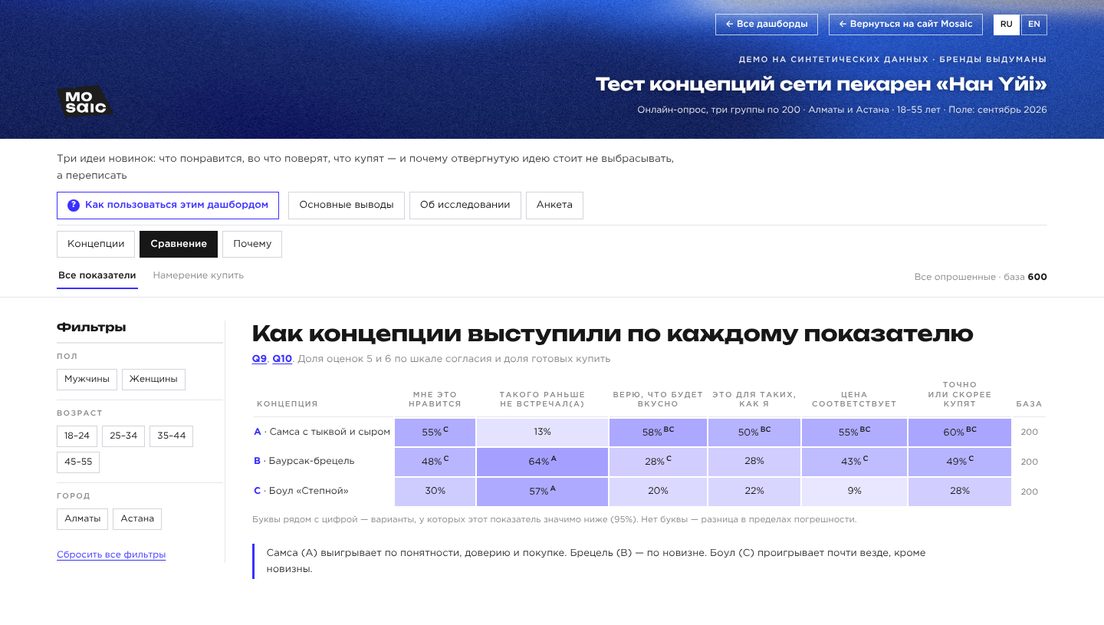Switch to 'Концепции' tab

pyautogui.click(x=96, y=244)
